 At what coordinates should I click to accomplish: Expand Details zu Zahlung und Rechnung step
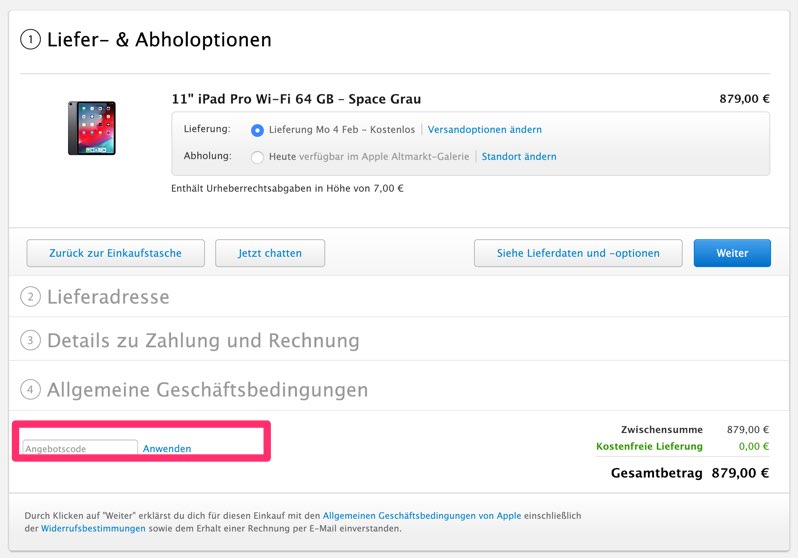coord(203,341)
